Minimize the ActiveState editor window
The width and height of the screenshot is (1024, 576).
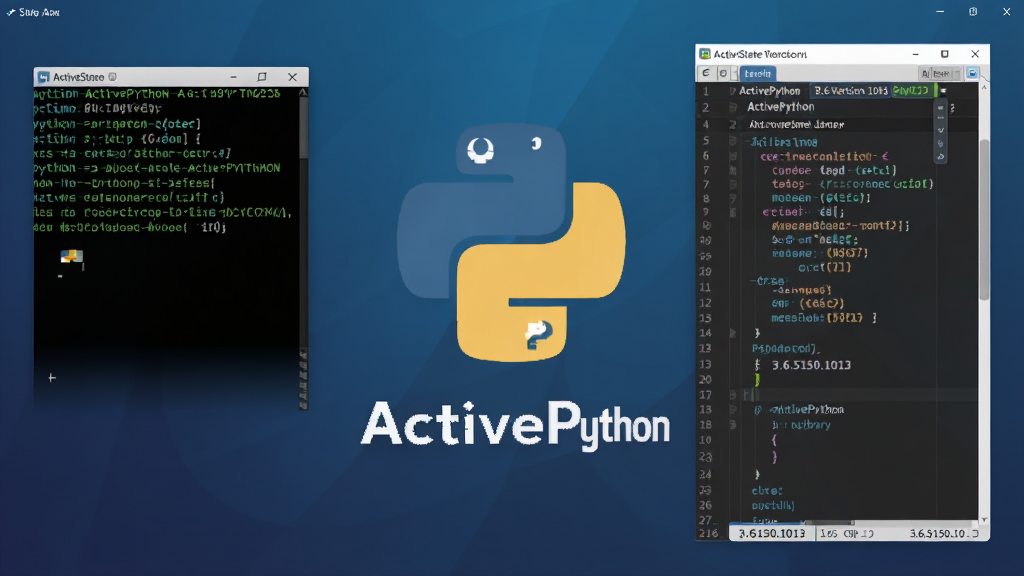tap(916, 54)
